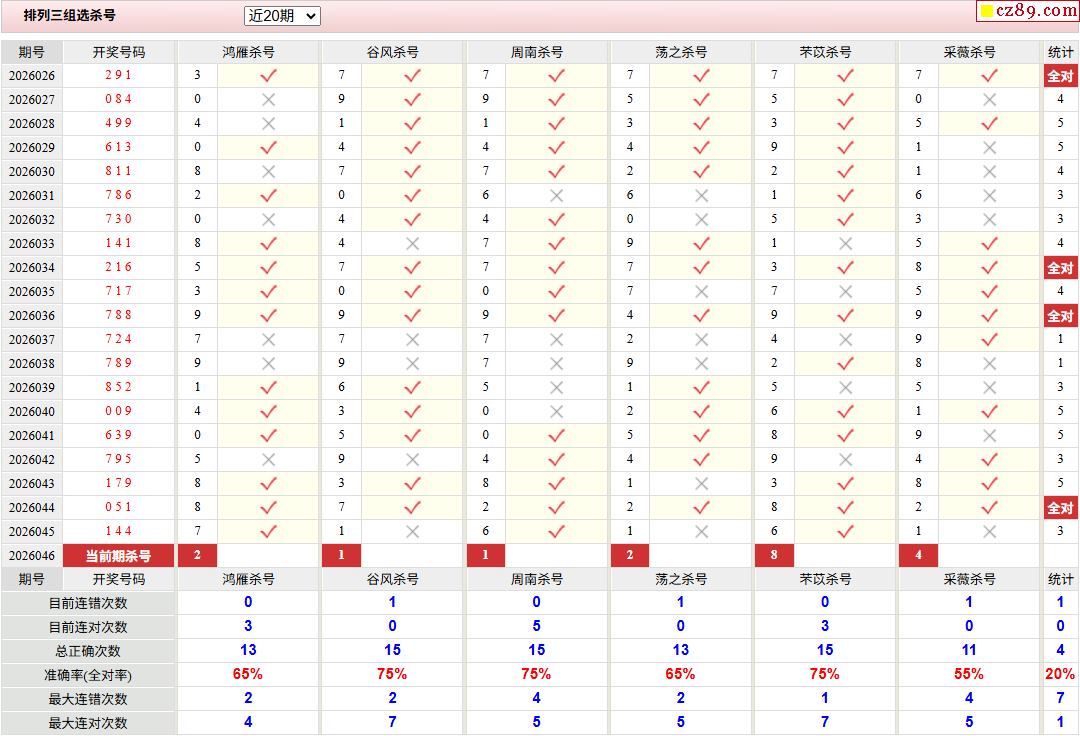Screen dimensions: 1080x736
Task: Click winning number 788 in row 2026036
Action: coord(118,315)
